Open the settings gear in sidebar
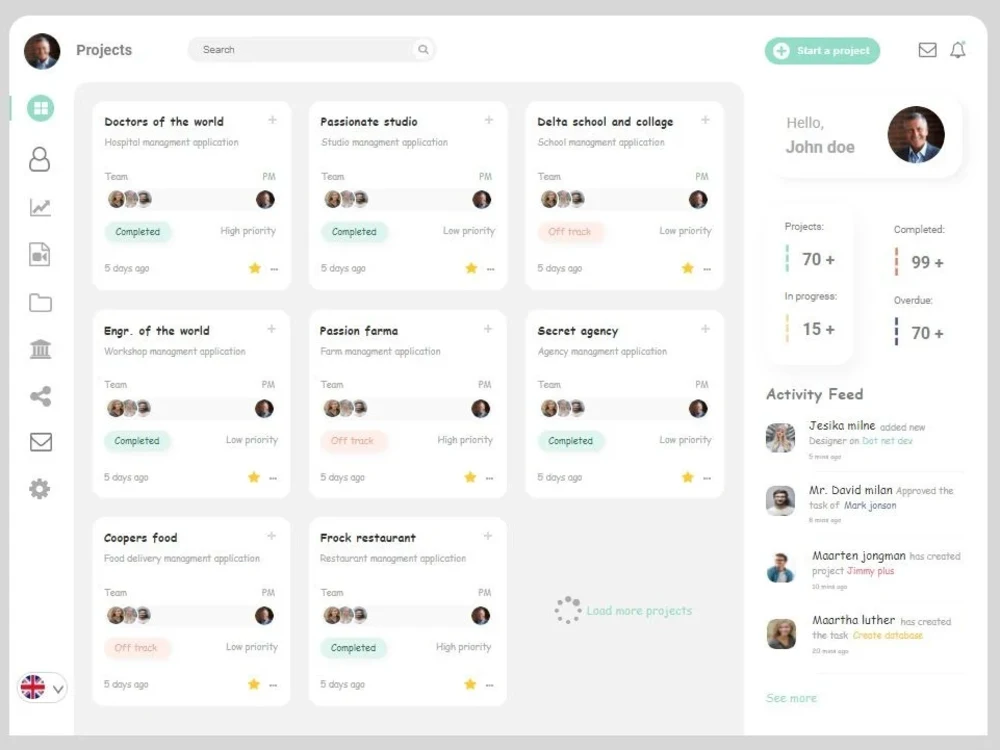This screenshot has width=1000, height=750. [40, 489]
